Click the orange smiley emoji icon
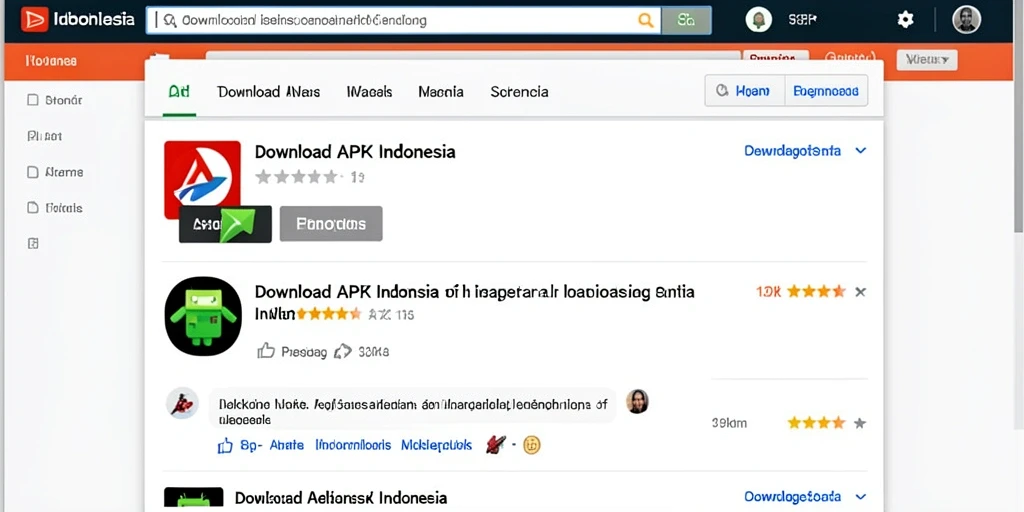 click(532, 445)
